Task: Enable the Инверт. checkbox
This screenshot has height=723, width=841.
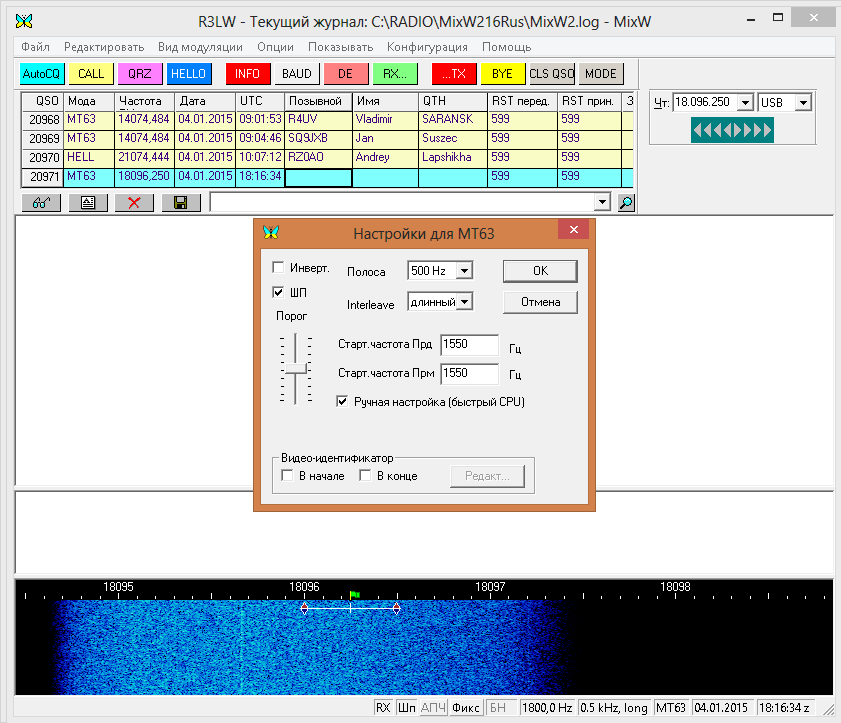Action: pos(278,268)
